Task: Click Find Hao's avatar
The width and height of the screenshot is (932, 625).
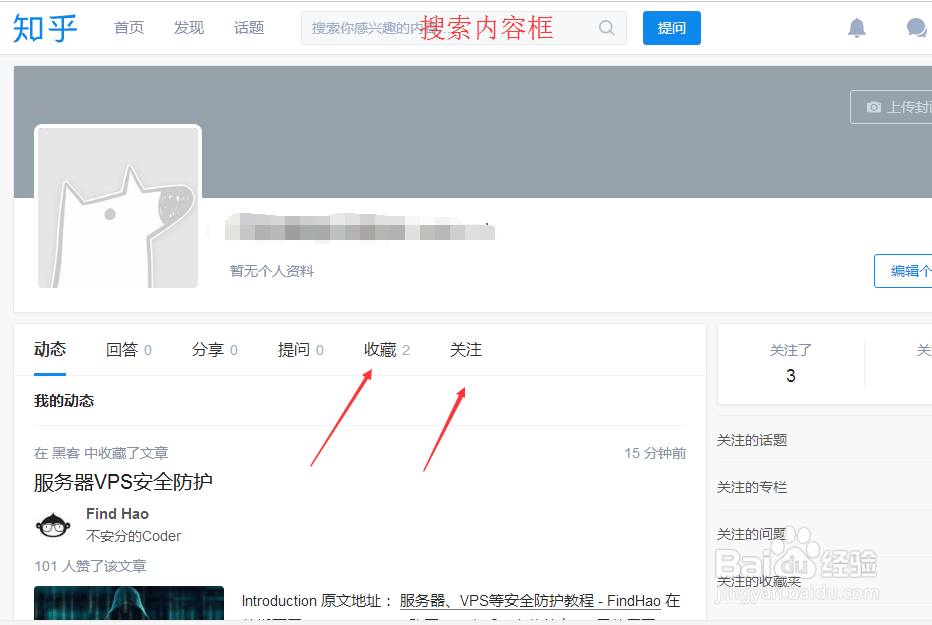Action: (x=53, y=524)
